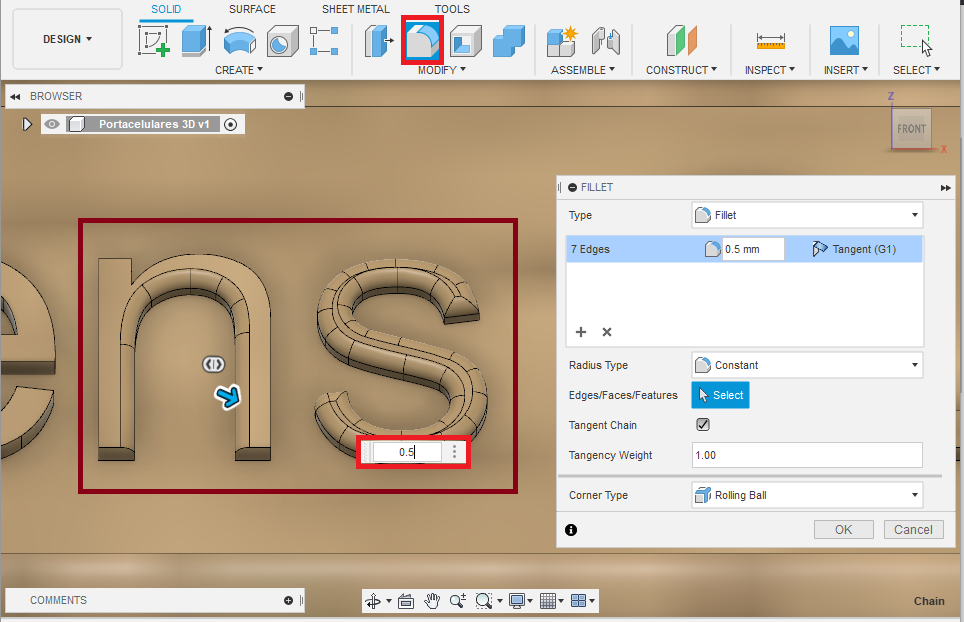Image resolution: width=964 pixels, height=622 pixels.
Task: Open Display Settings monitor icon
Action: pos(517,600)
